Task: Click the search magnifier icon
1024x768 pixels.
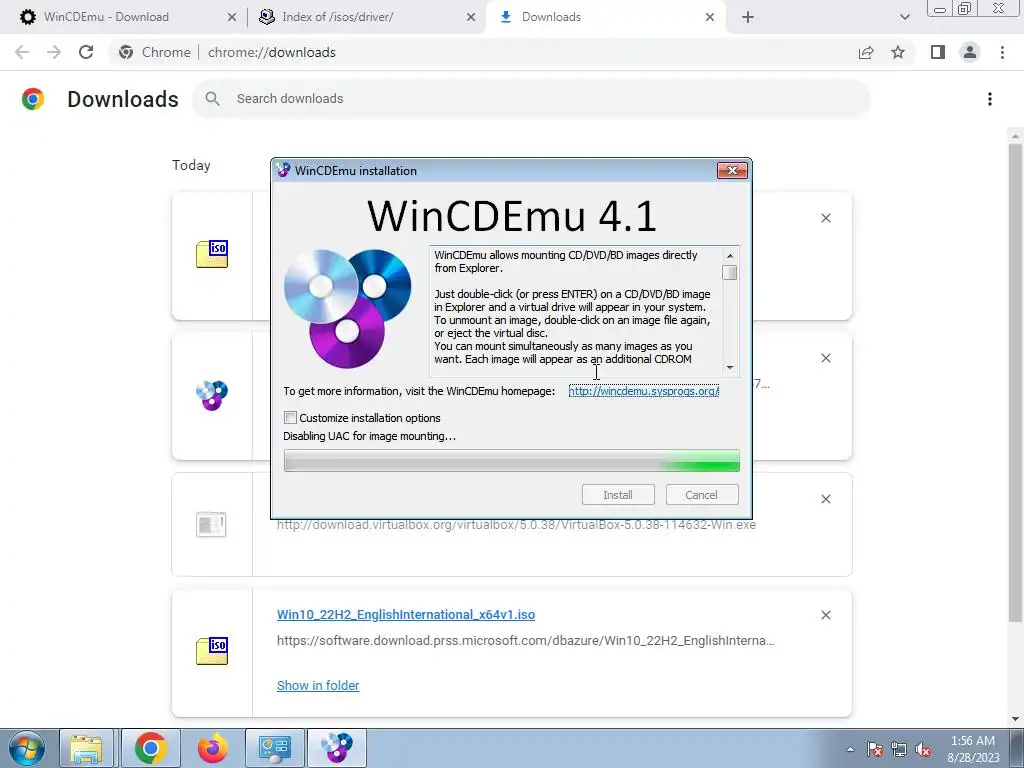Action: click(212, 99)
